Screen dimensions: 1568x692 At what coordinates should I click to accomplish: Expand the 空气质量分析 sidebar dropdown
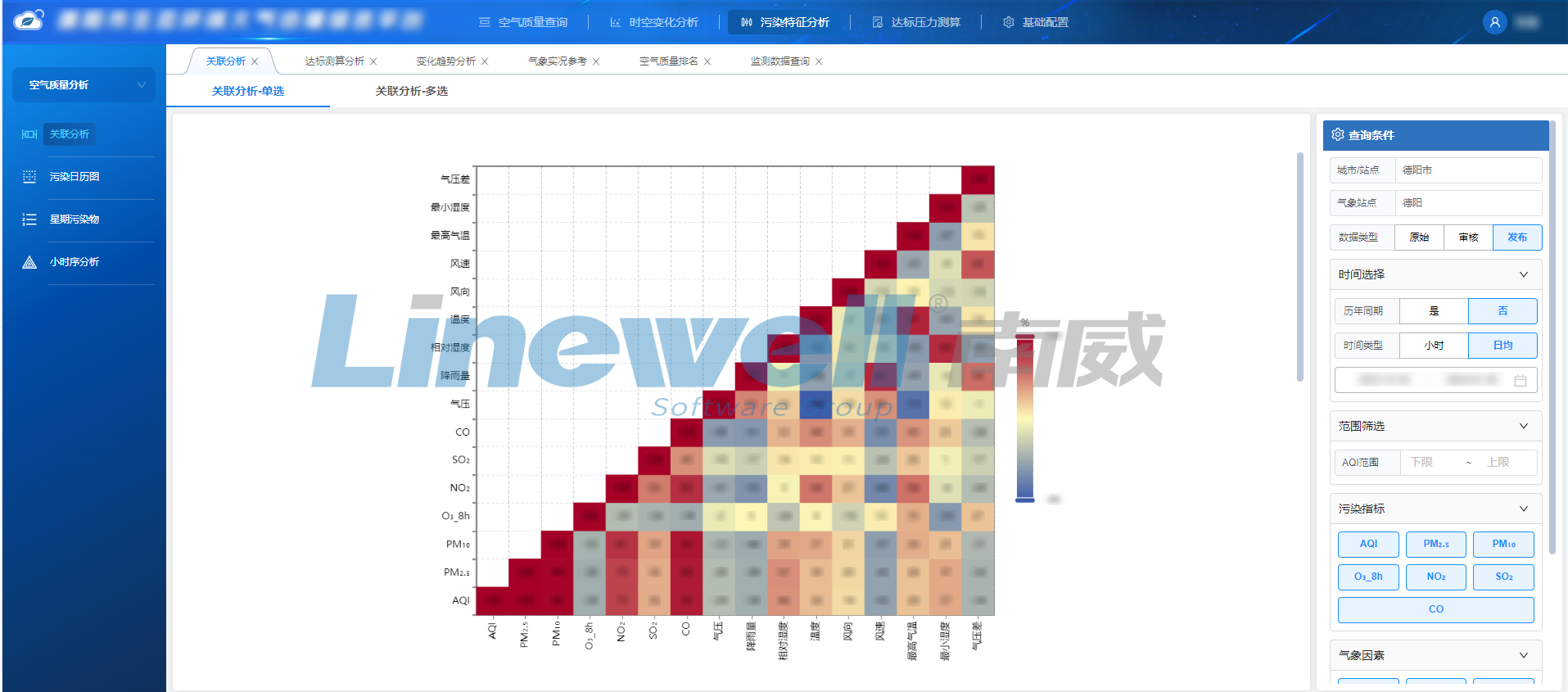click(x=141, y=85)
